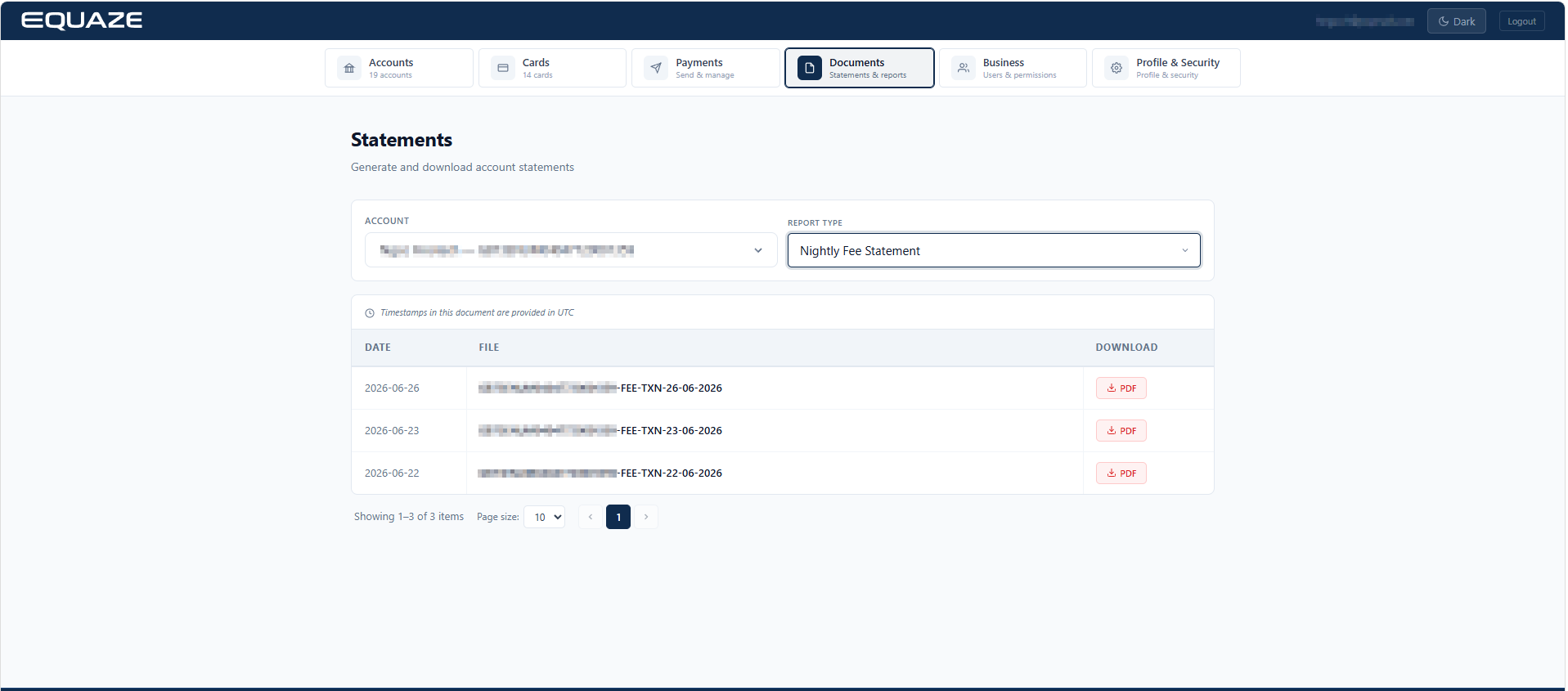Download PDF for 2026-06-23 statement
Image resolution: width=1568 pixels, height=691 pixels.
pos(1121,431)
